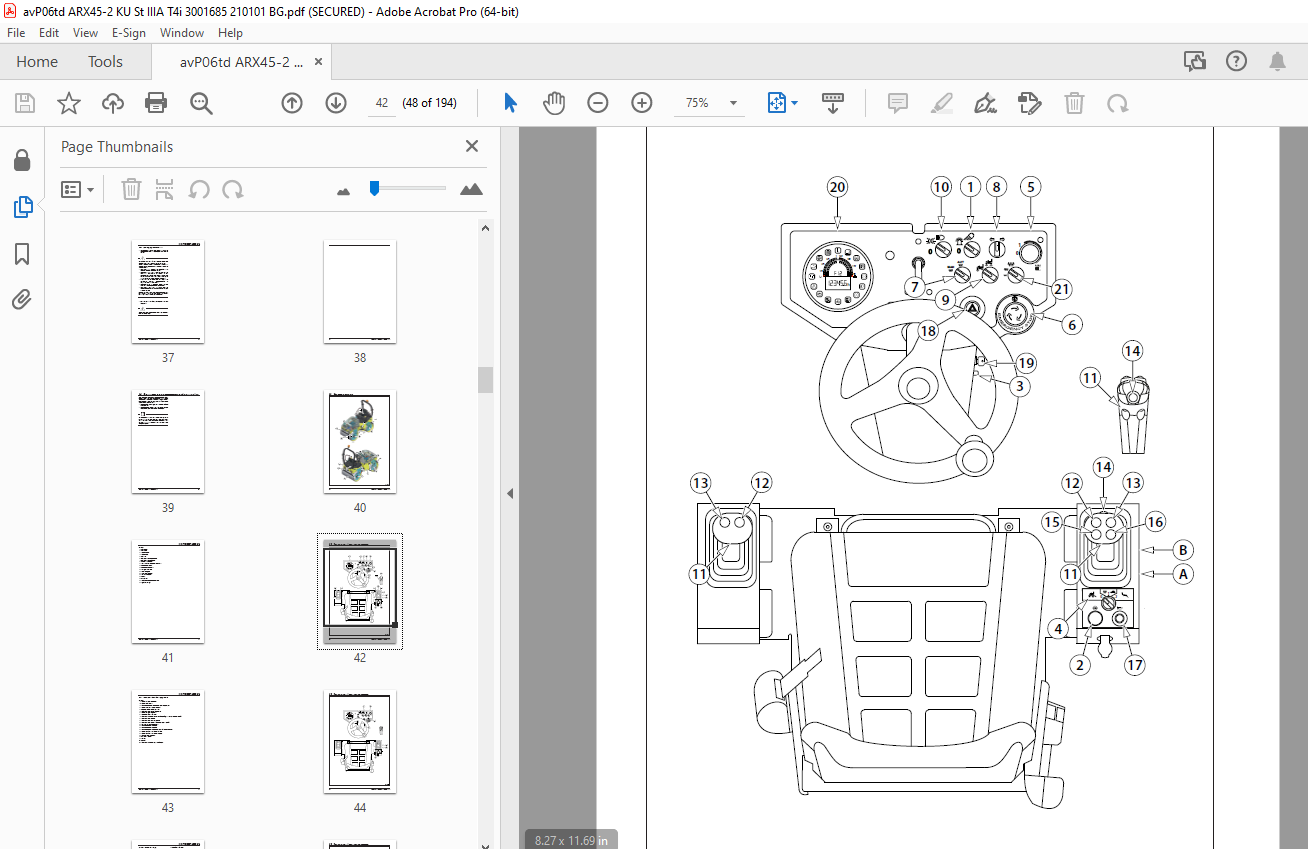
Task: Switch to the Tools tab
Action: [x=105, y=62]
